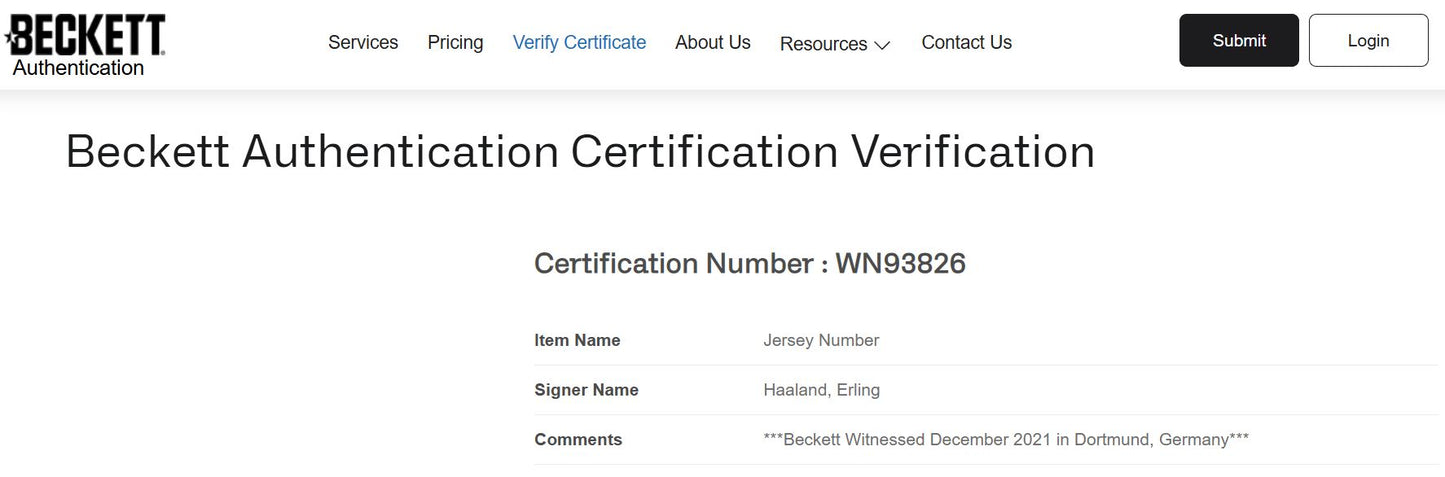The image size is (1445, 477).
Task: Click the Certification Verification page heading
Action: point(580,152)
